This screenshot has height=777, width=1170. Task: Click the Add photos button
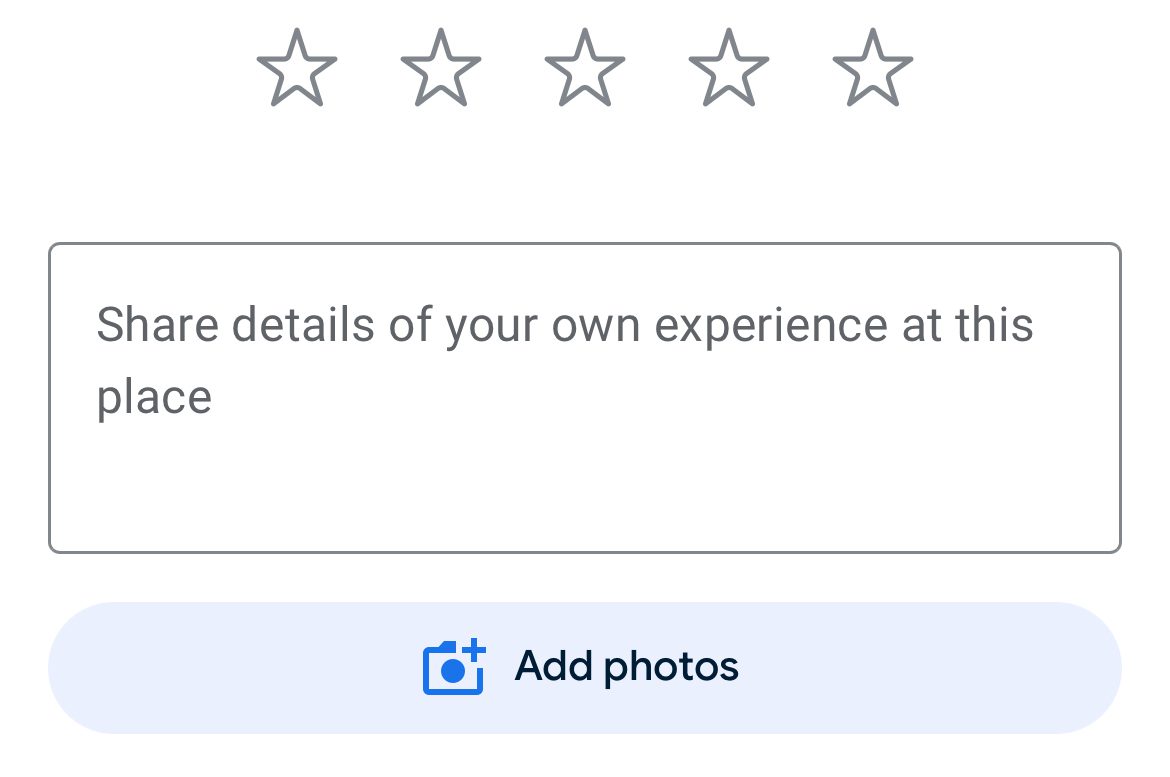[585, 667]
